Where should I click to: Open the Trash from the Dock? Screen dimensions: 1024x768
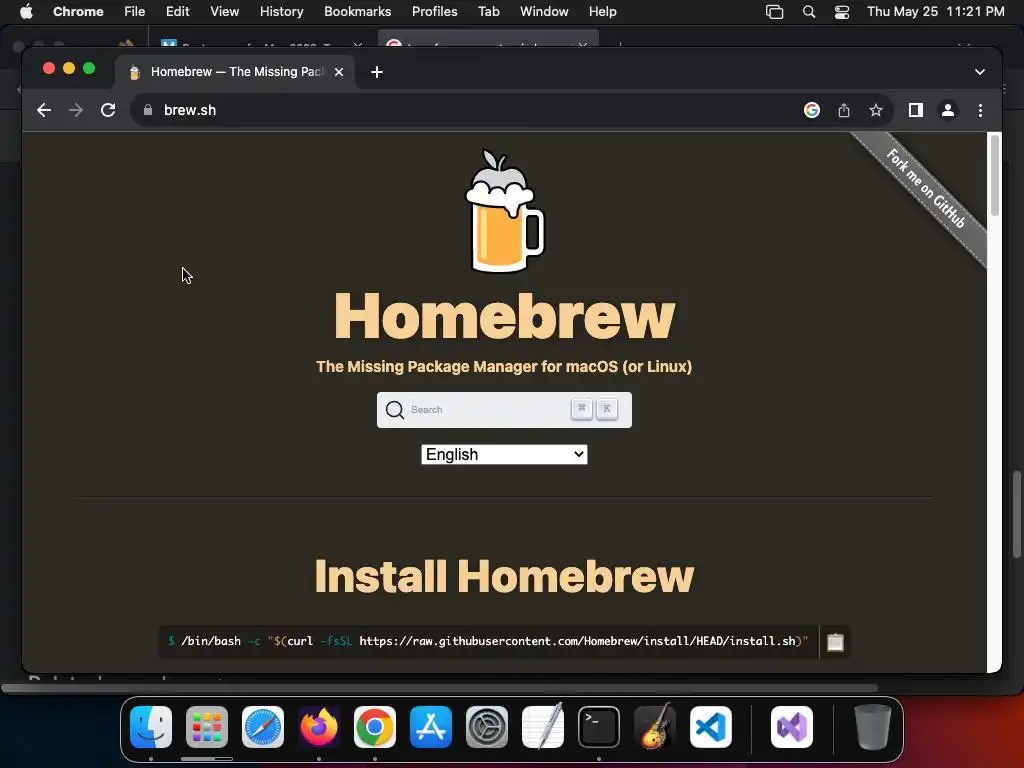pos(873,727)
